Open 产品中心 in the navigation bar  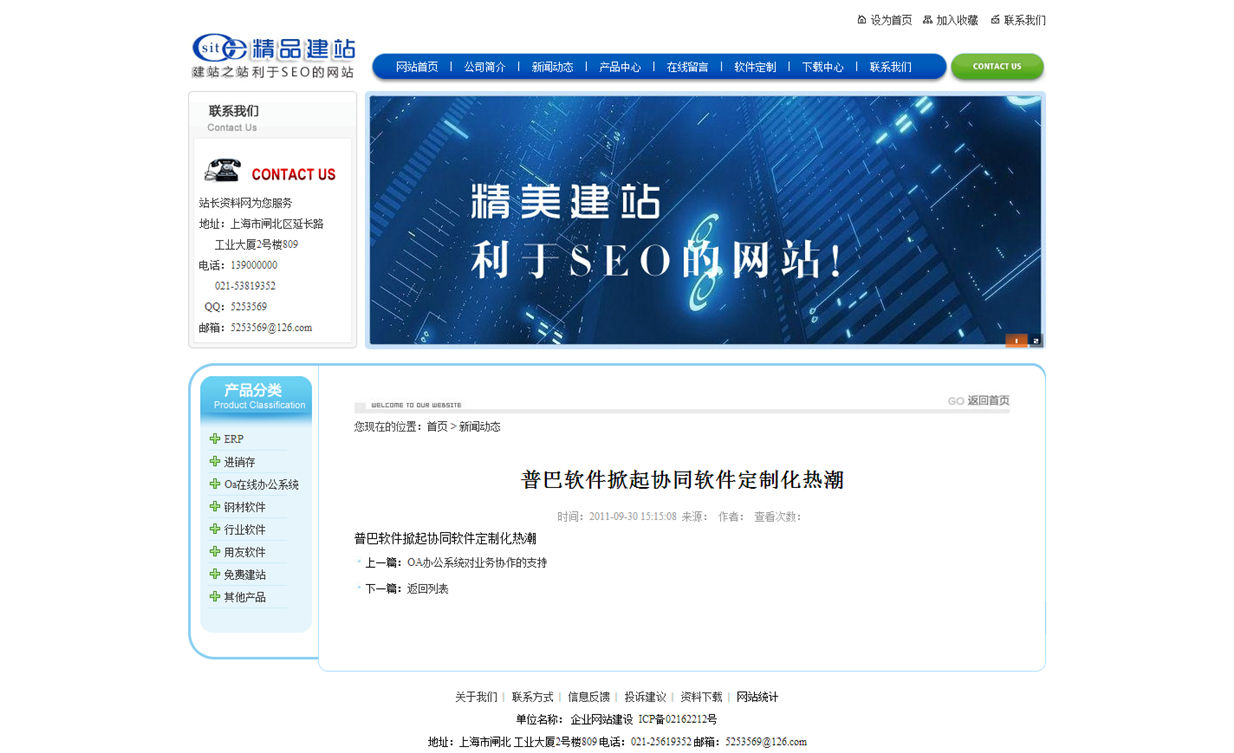[620, 67]
